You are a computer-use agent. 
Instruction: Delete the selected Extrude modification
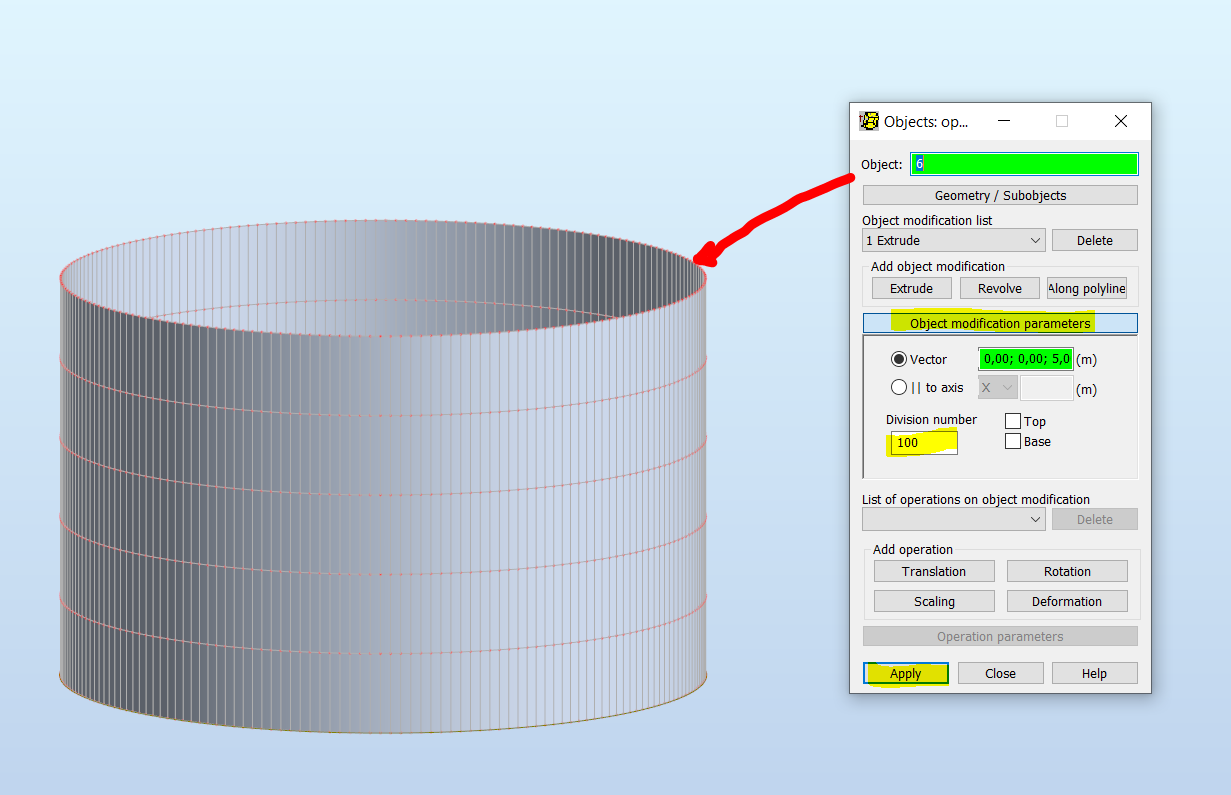pos(1094,240)
